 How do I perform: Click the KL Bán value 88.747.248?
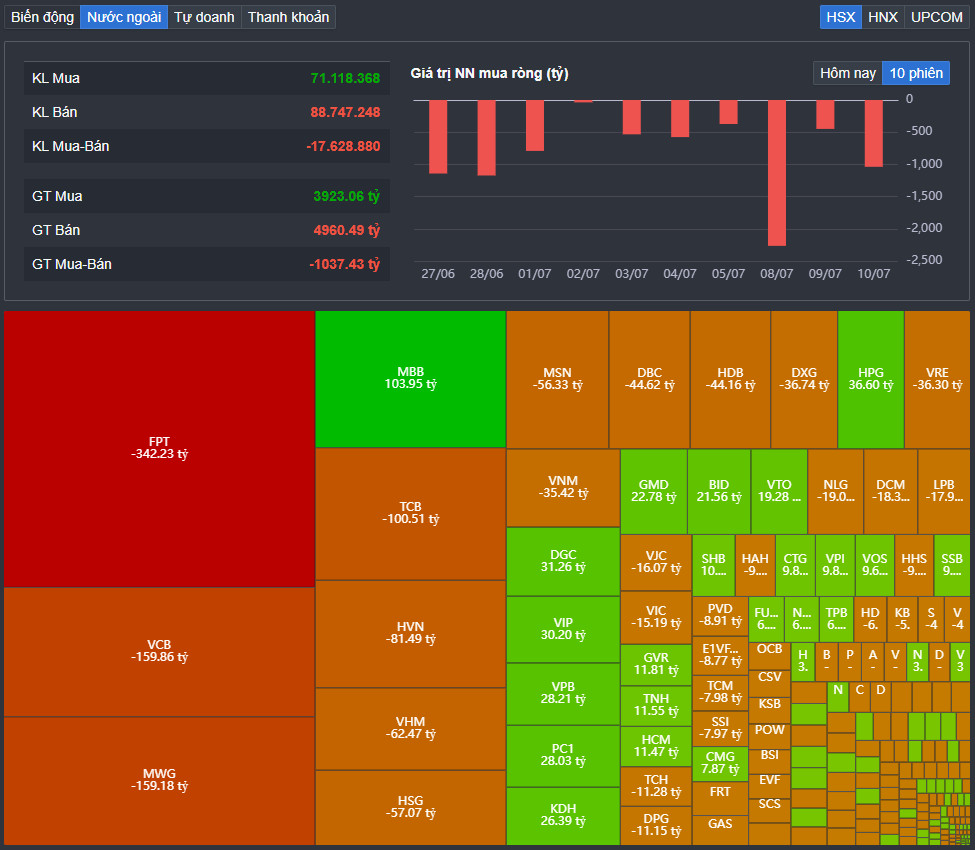pyautogui.click(x=345, y=113)
